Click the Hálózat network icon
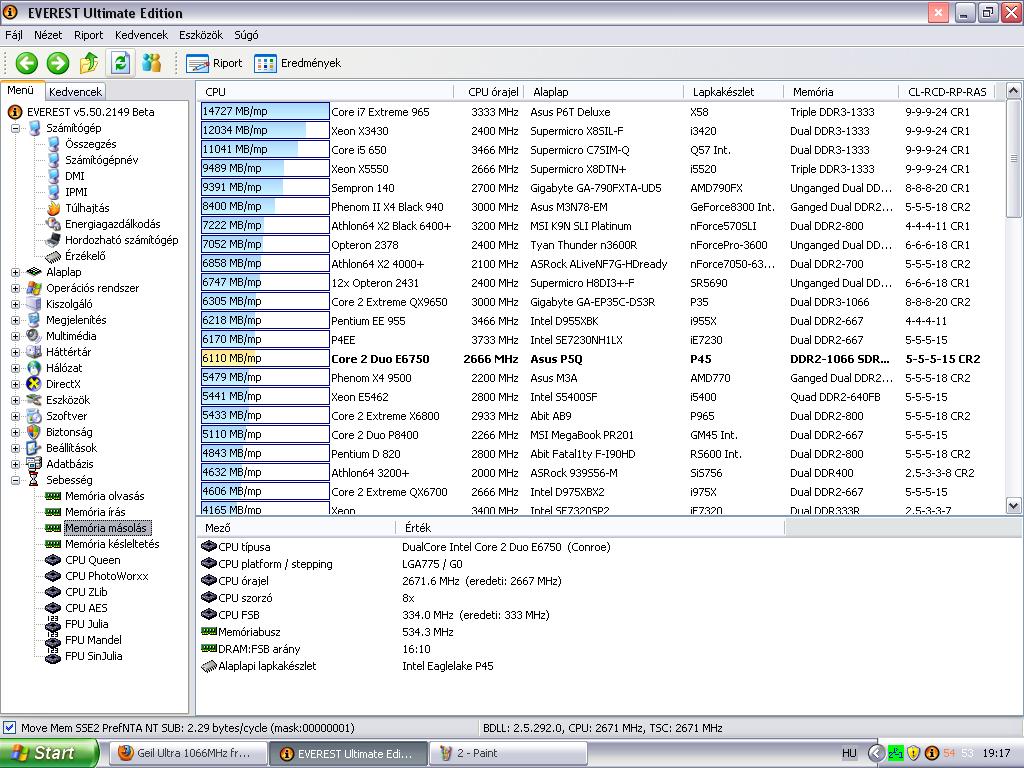1024x768 pixels. click(x=34, y=368)
